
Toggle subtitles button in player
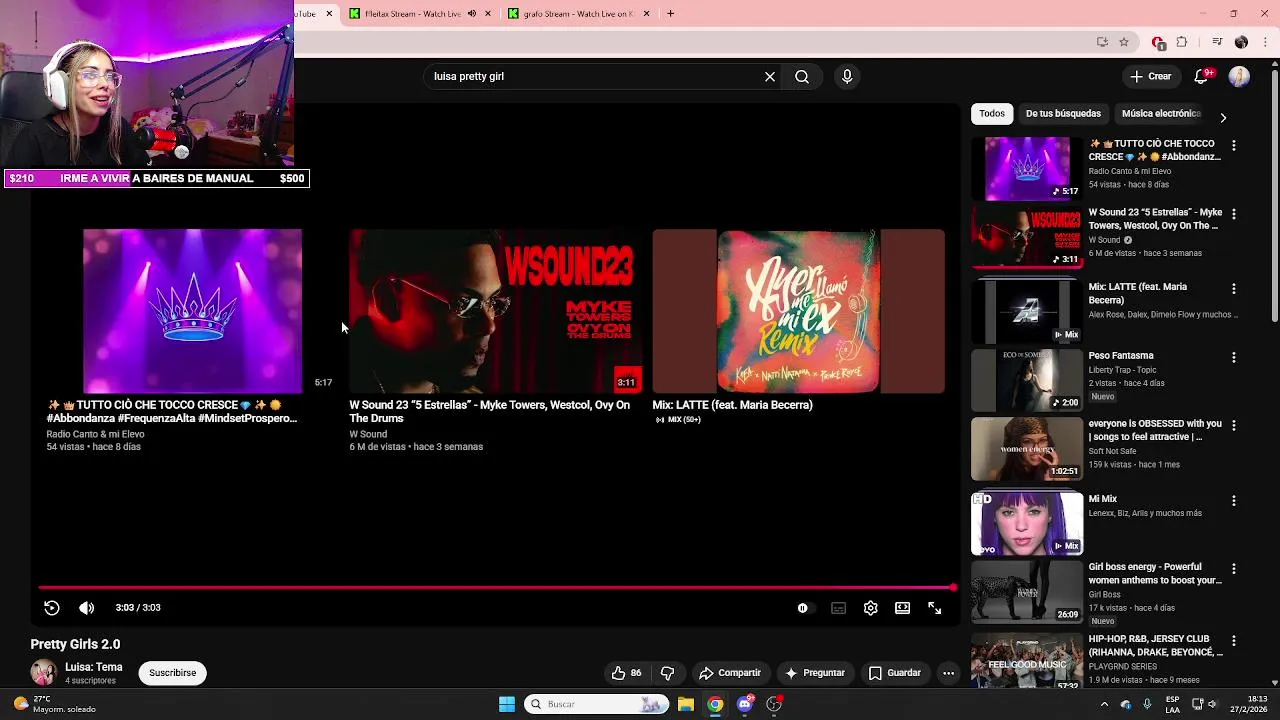coord(838,608)
